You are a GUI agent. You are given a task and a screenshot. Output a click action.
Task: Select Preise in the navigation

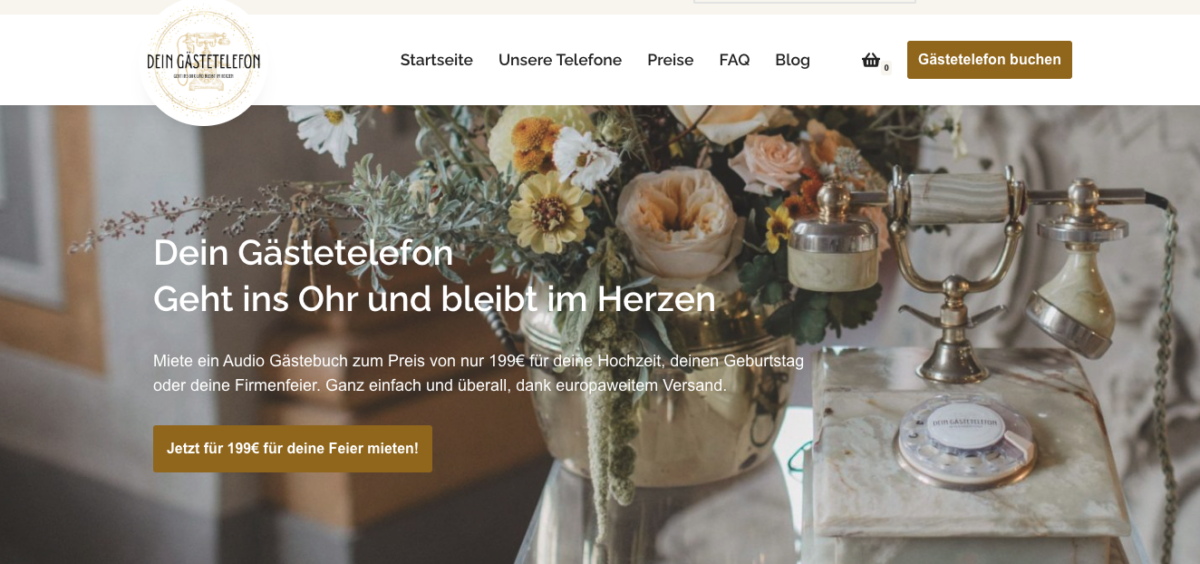click(670, 60)
